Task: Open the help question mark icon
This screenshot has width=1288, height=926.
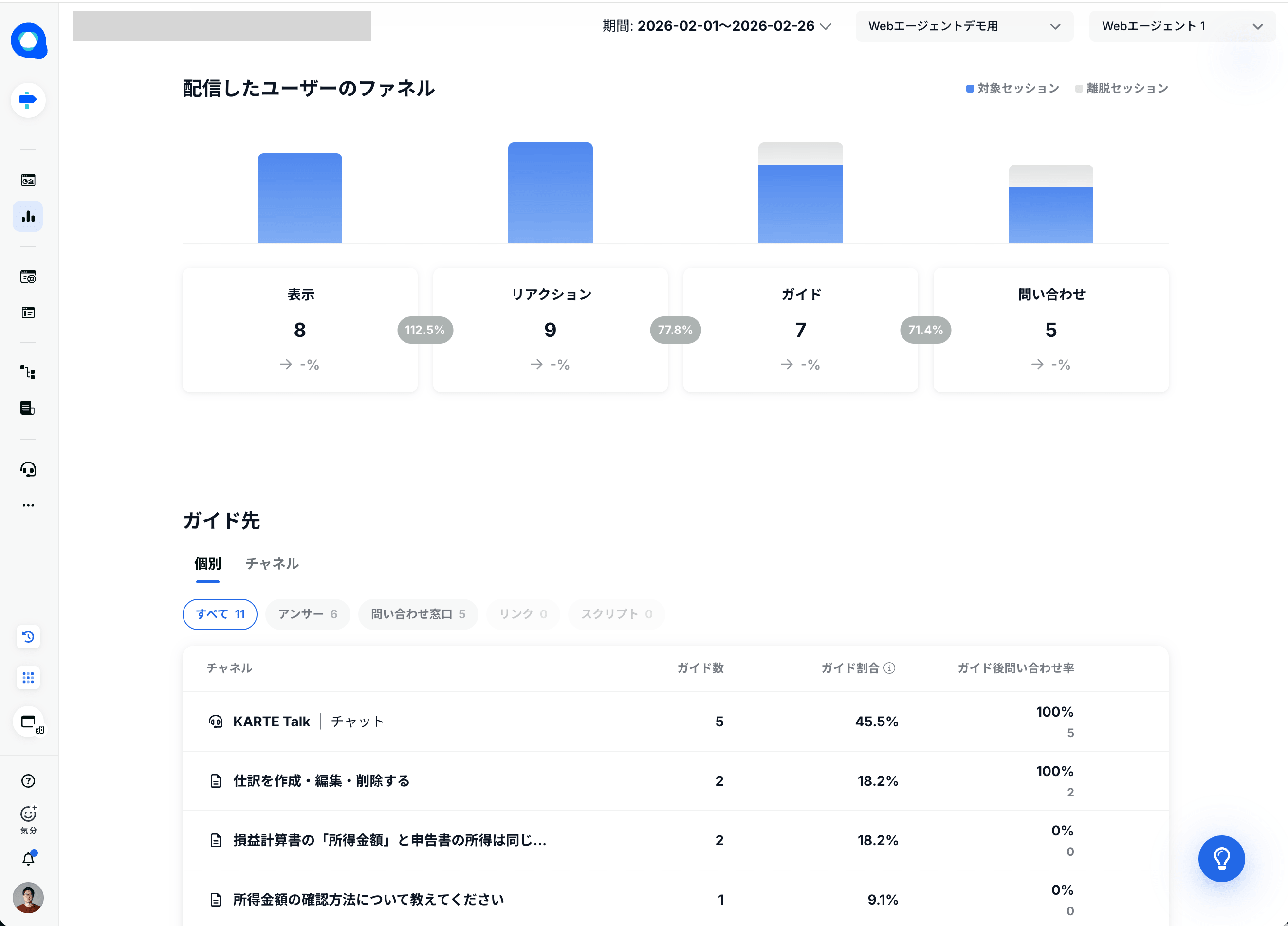Action: (28, 781)
